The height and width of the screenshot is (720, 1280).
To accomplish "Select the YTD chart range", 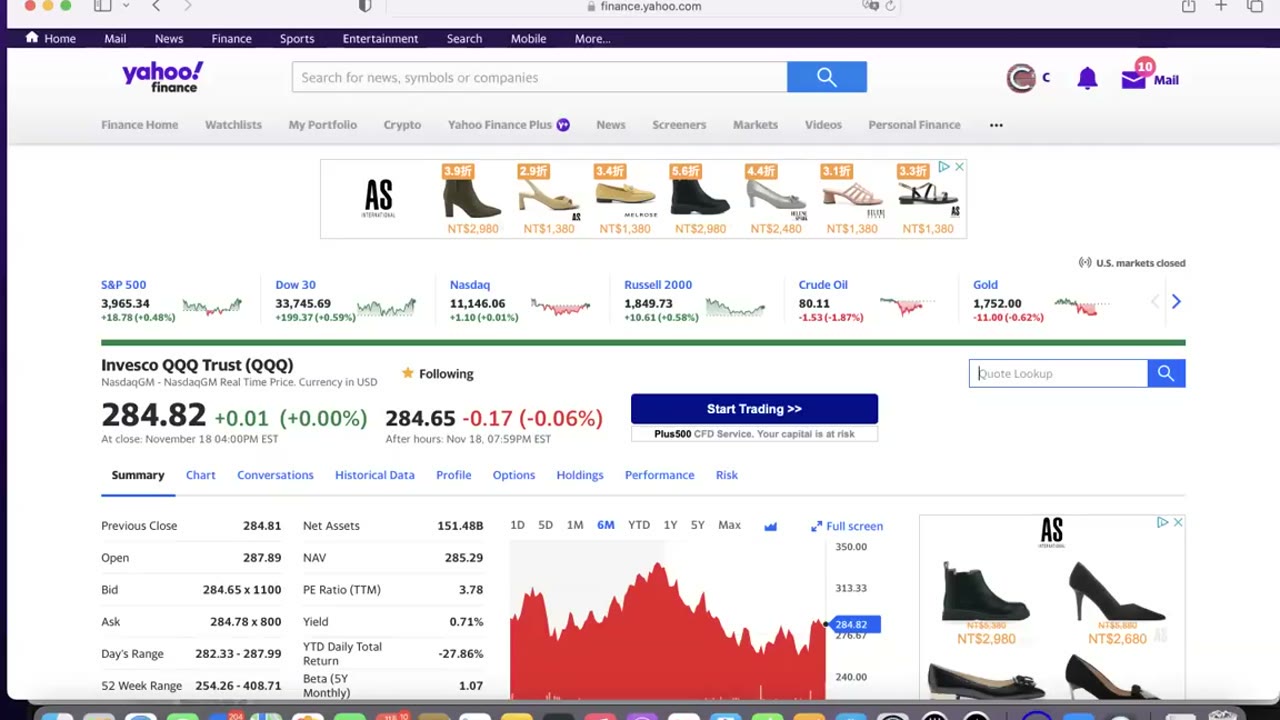I will 639,525.
